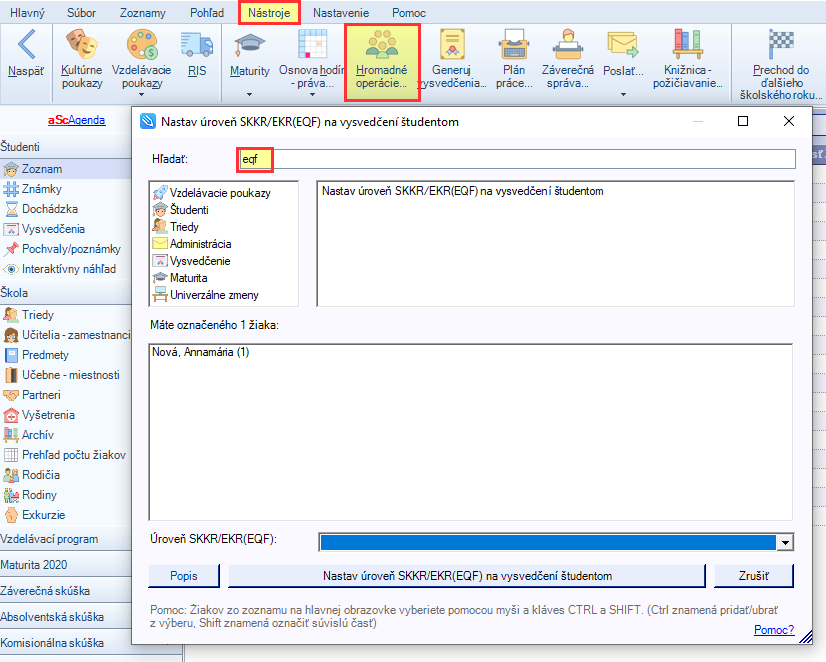Select Univerzálne zmeny category in dialog
The width and height of the screenshot is (826, 662).
205,295
